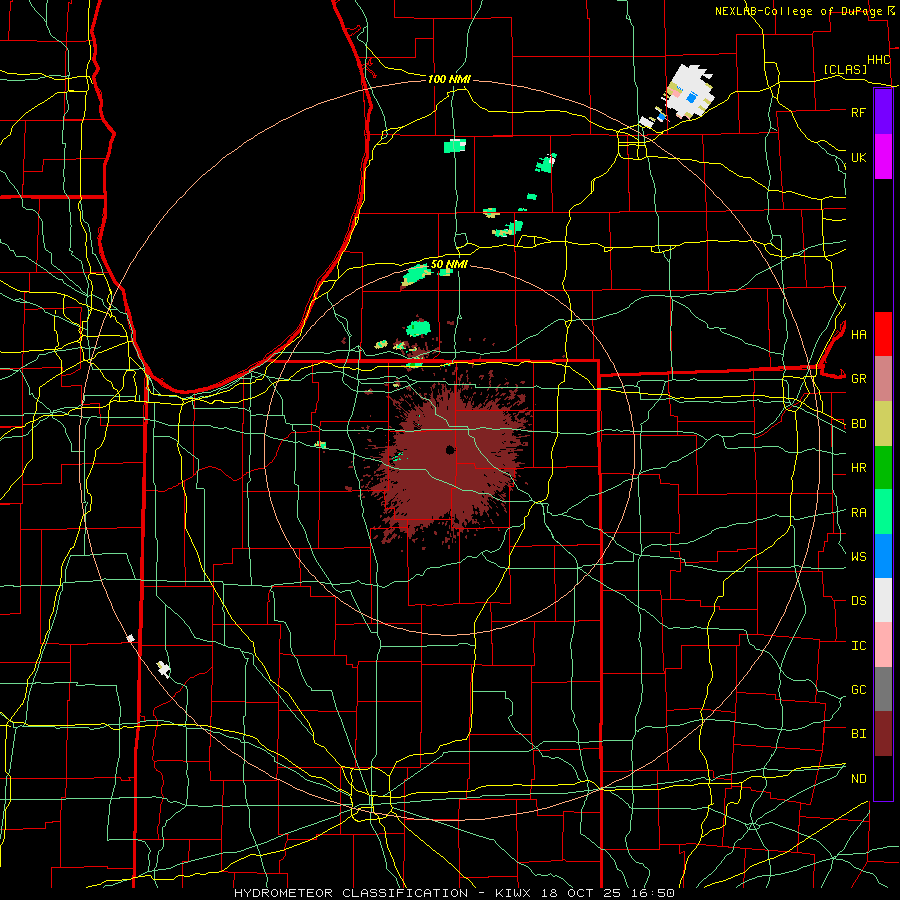Image resolution: width=900 pixels, height=900 pixels.
Task: Click the HA legend label
Action: [858, 334]
